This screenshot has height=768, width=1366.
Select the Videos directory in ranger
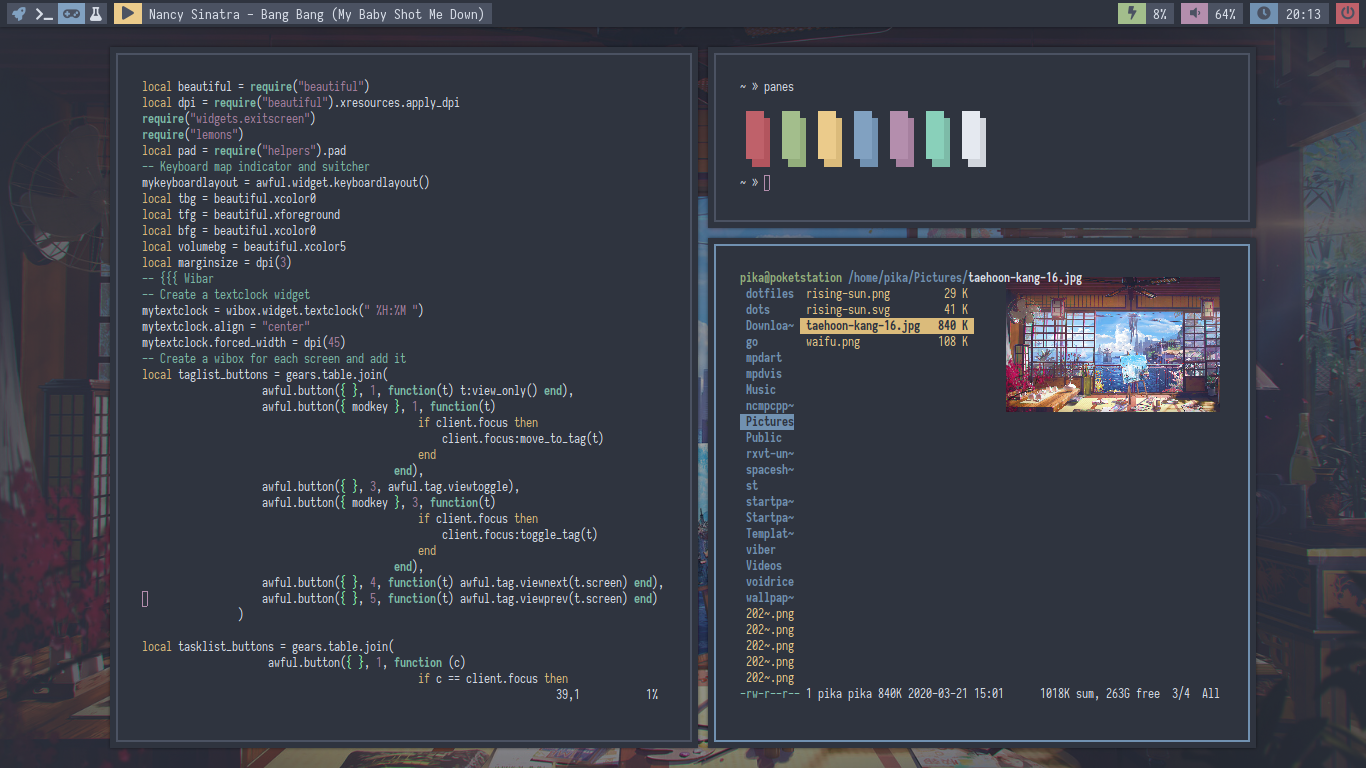tap(763, 566)
